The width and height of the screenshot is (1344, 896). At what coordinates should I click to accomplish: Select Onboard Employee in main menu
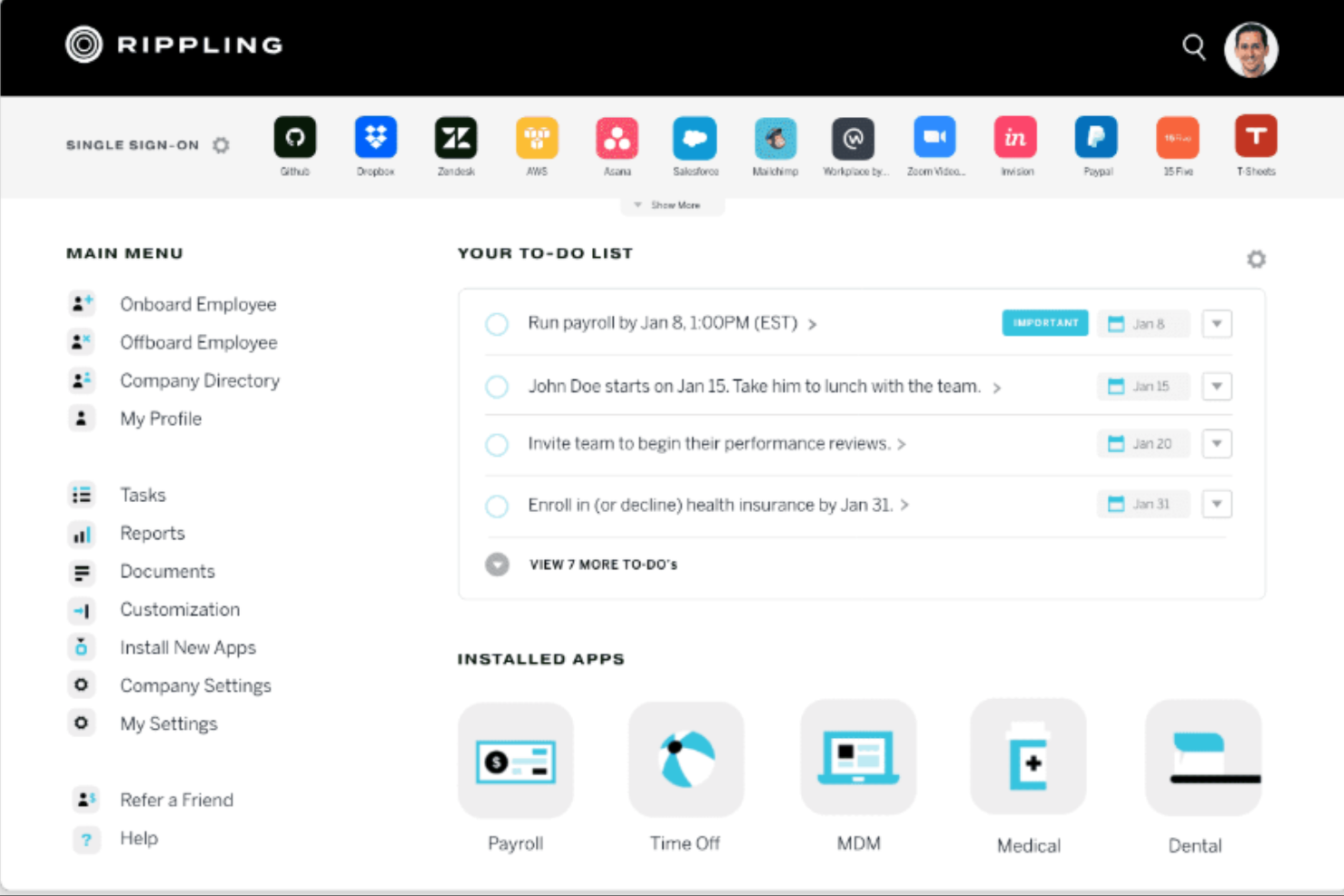click(x=198, y=305)
